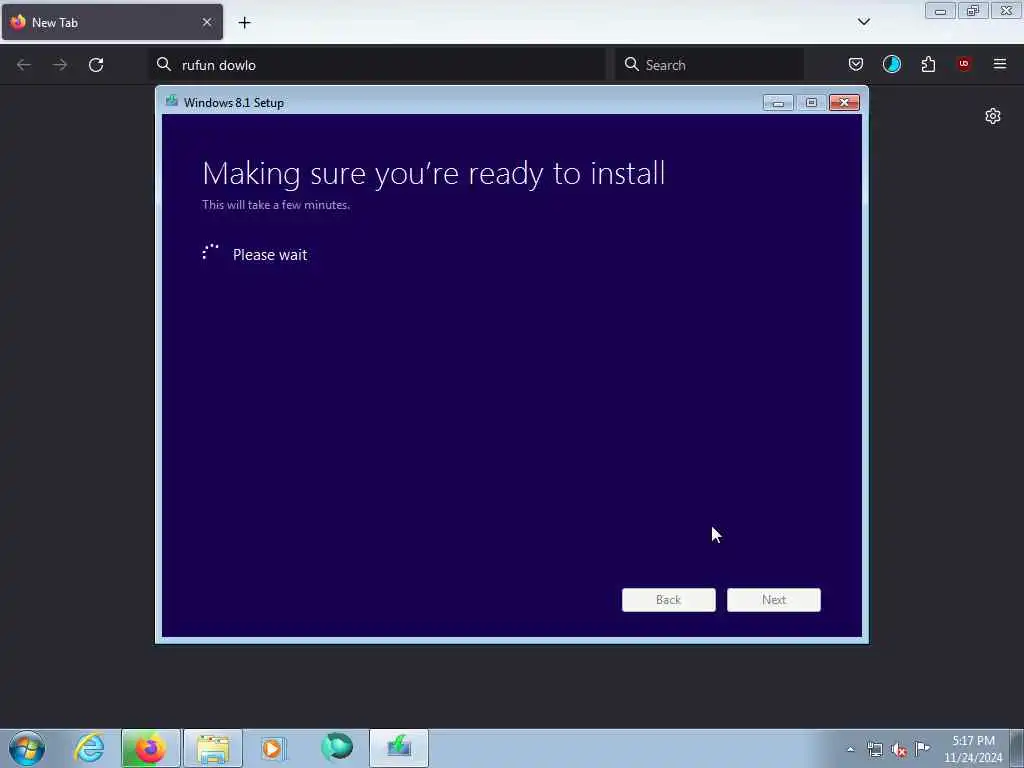Maximize the Windows 8.1 Setup window

[x=811, y=103]
